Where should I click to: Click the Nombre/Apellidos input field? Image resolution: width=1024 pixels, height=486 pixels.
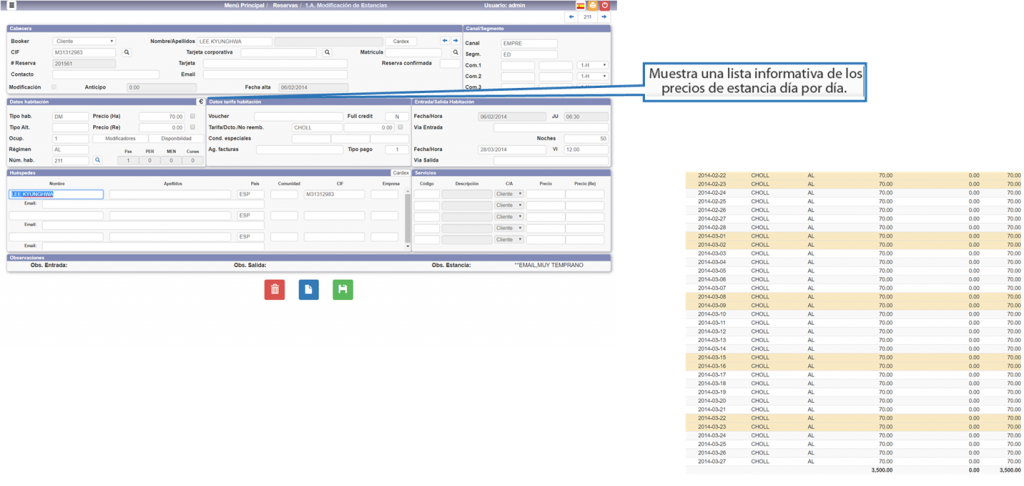pyautogui.click(x=234, y=41)
